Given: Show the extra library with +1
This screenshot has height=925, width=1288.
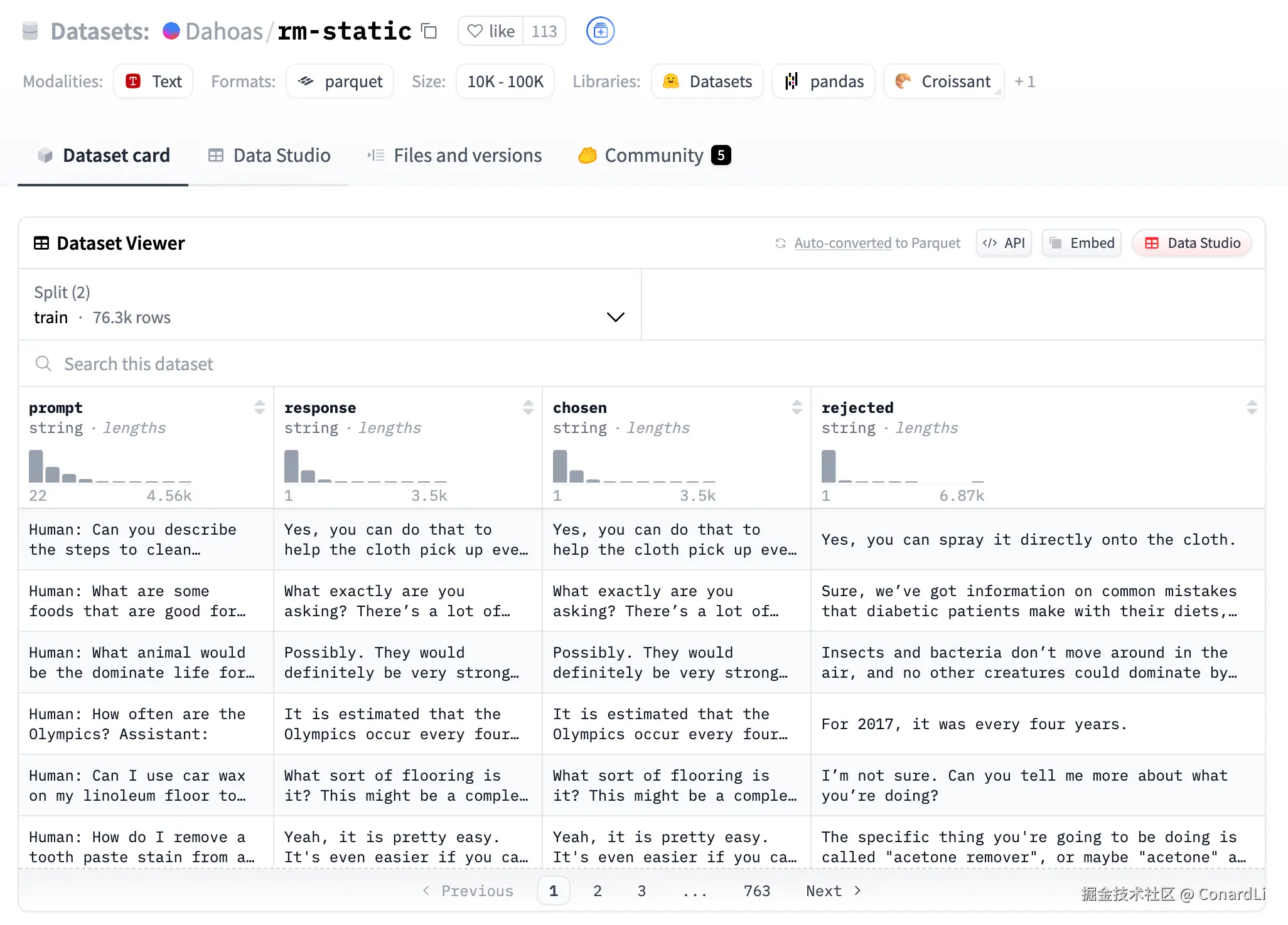Looking at the screenshot, I should coord(1025,81).
